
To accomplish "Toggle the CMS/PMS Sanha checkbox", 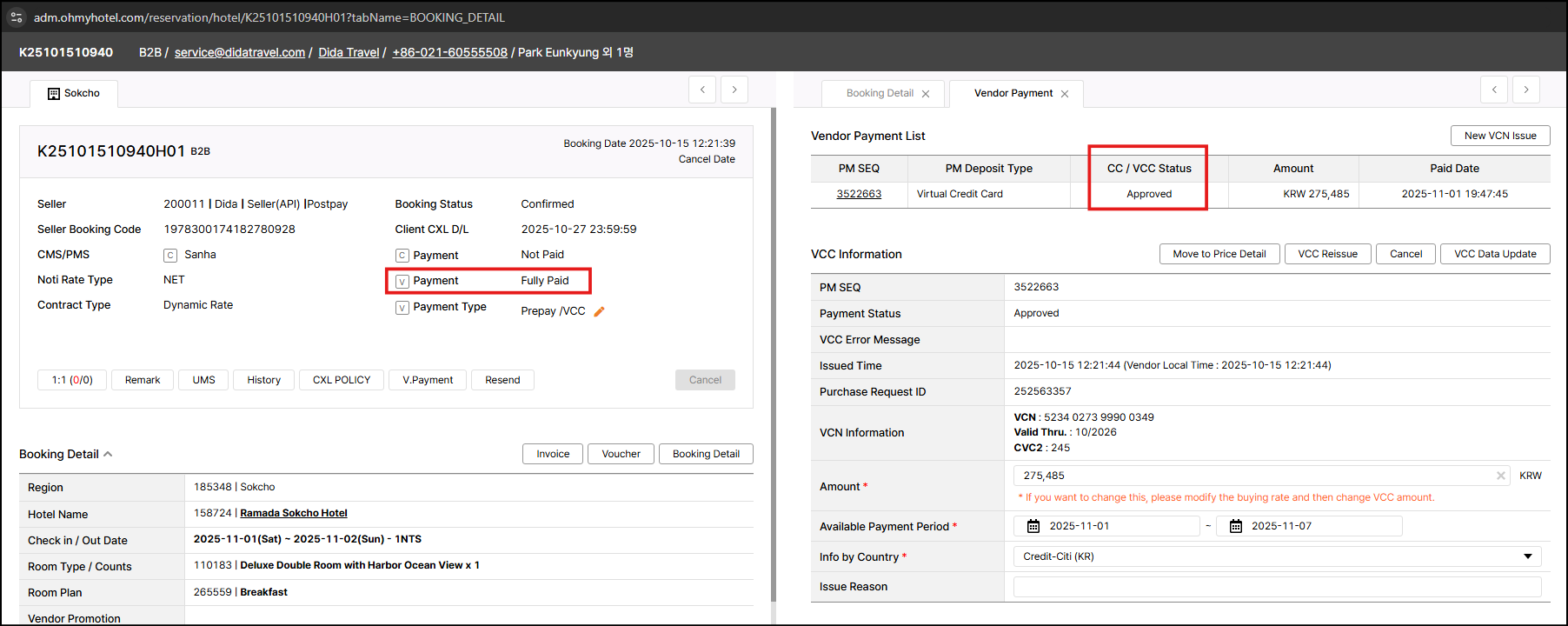I will tap(170, 256).
